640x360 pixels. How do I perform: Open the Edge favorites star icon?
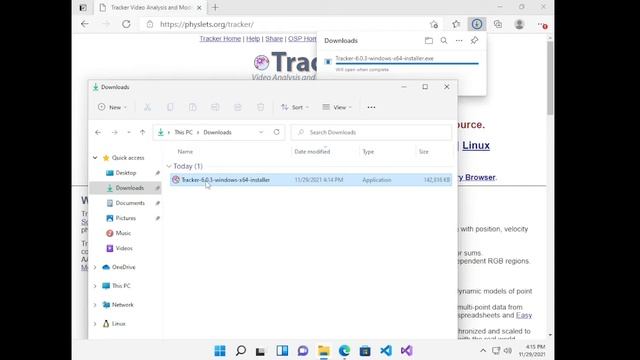click(456, 24)
